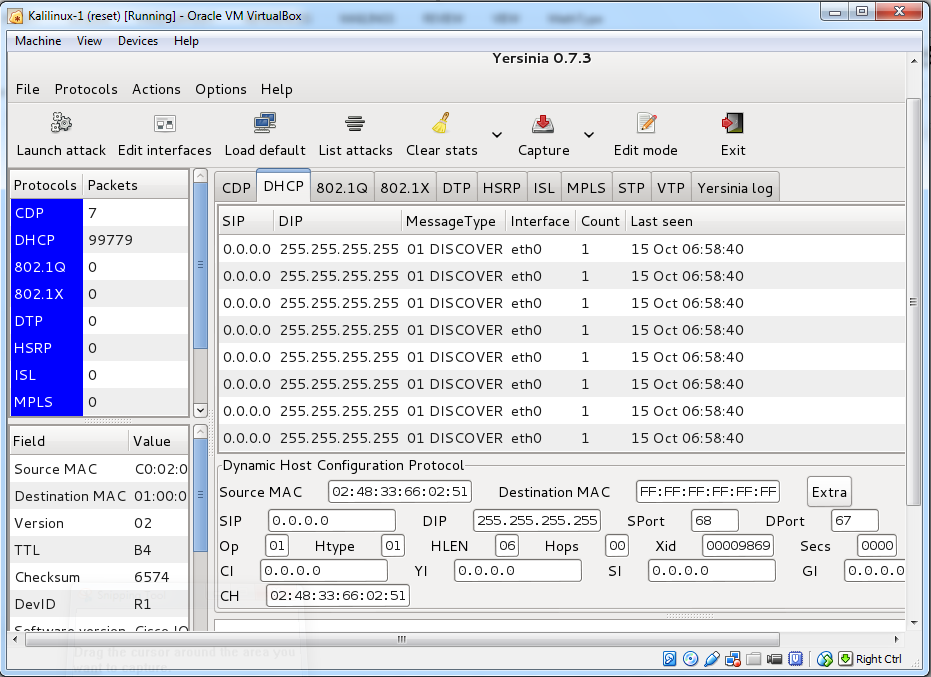Click the Destination MAC input field

coord(708,492)
